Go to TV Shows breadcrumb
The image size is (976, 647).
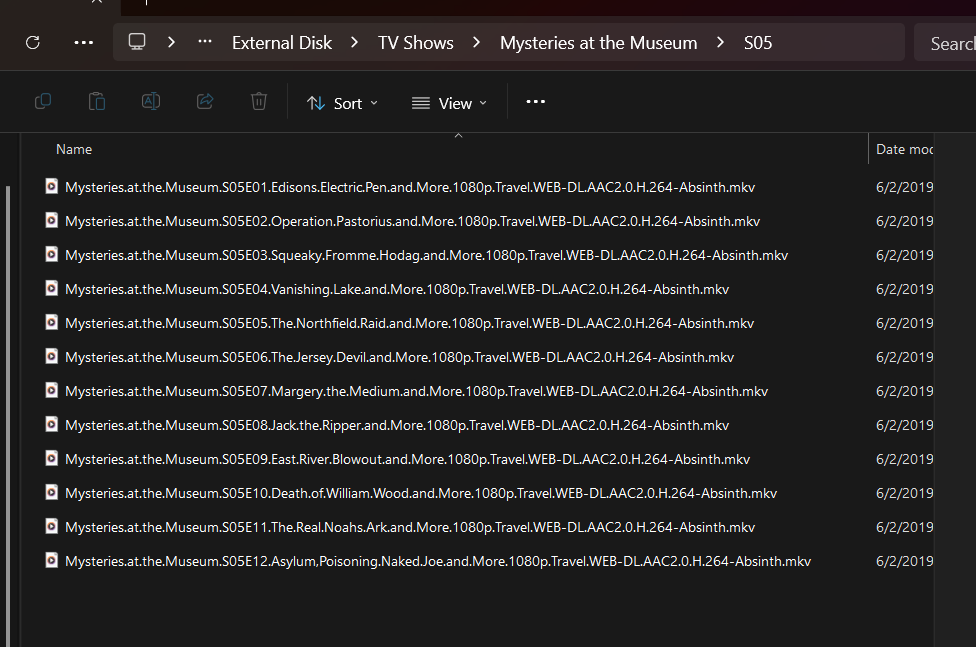416,42
